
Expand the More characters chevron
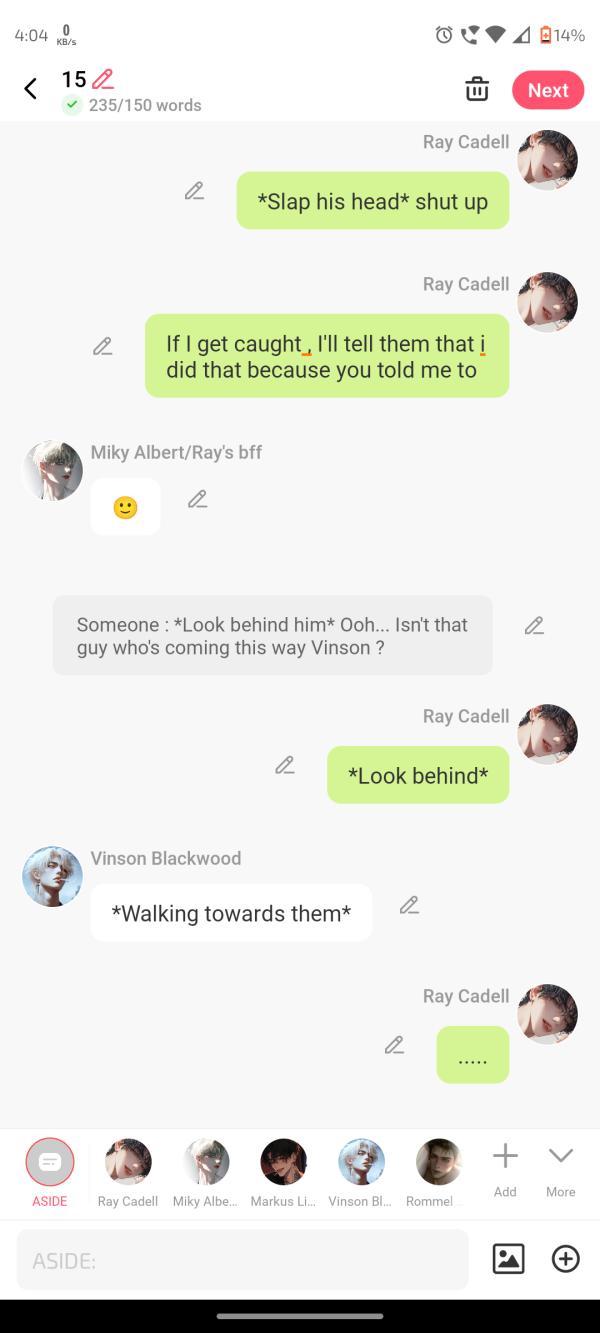561,1170
